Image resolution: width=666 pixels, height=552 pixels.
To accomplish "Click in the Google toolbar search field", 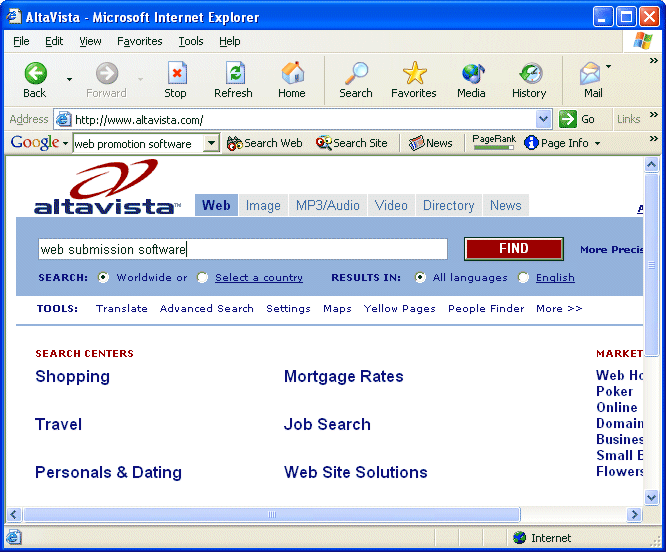I will click(138, 144).
